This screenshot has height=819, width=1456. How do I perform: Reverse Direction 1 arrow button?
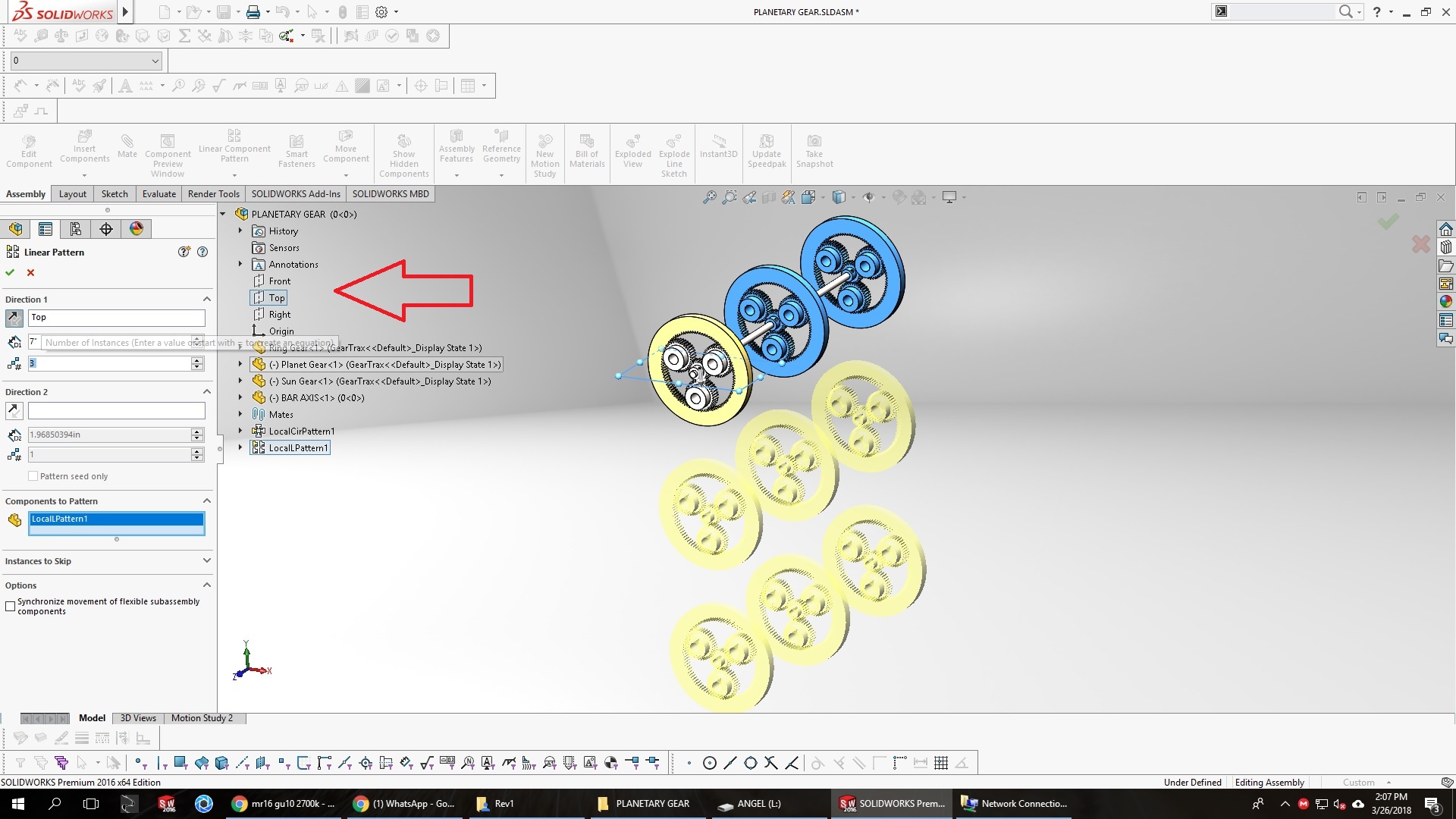(x=14, y=318)
